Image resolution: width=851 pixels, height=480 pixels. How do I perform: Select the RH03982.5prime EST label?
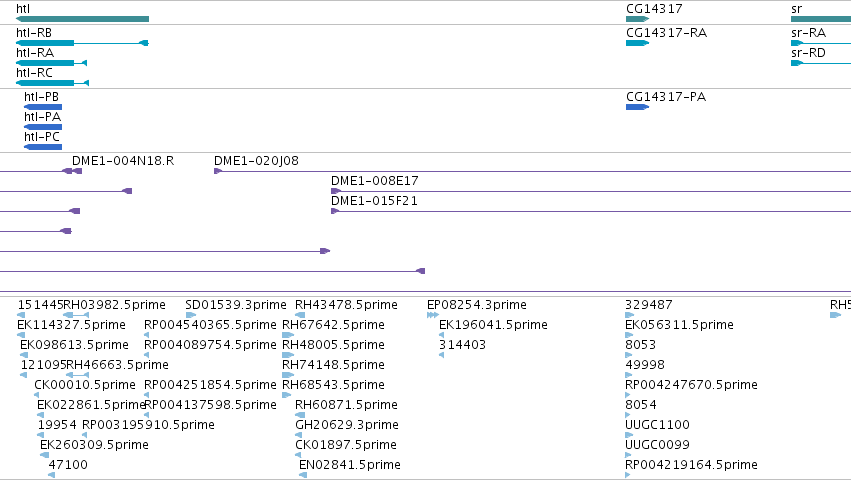pos(115,305)
